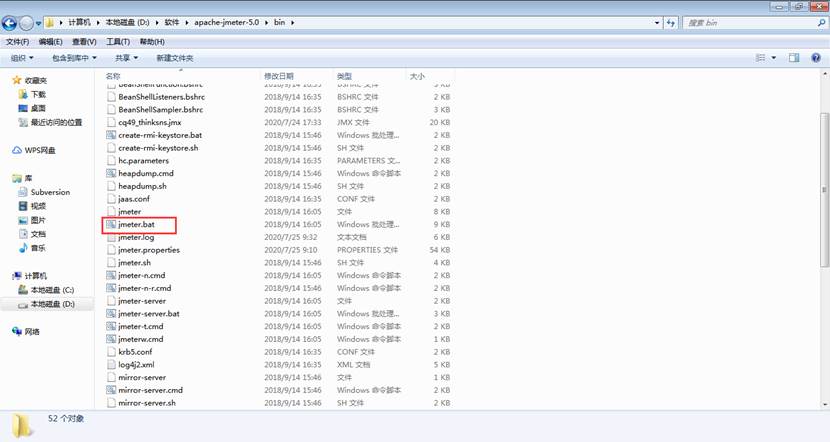Click the Back navigation arrow
Image resolution: width=830 pixels, height=442 pixels.
[10, 23]
